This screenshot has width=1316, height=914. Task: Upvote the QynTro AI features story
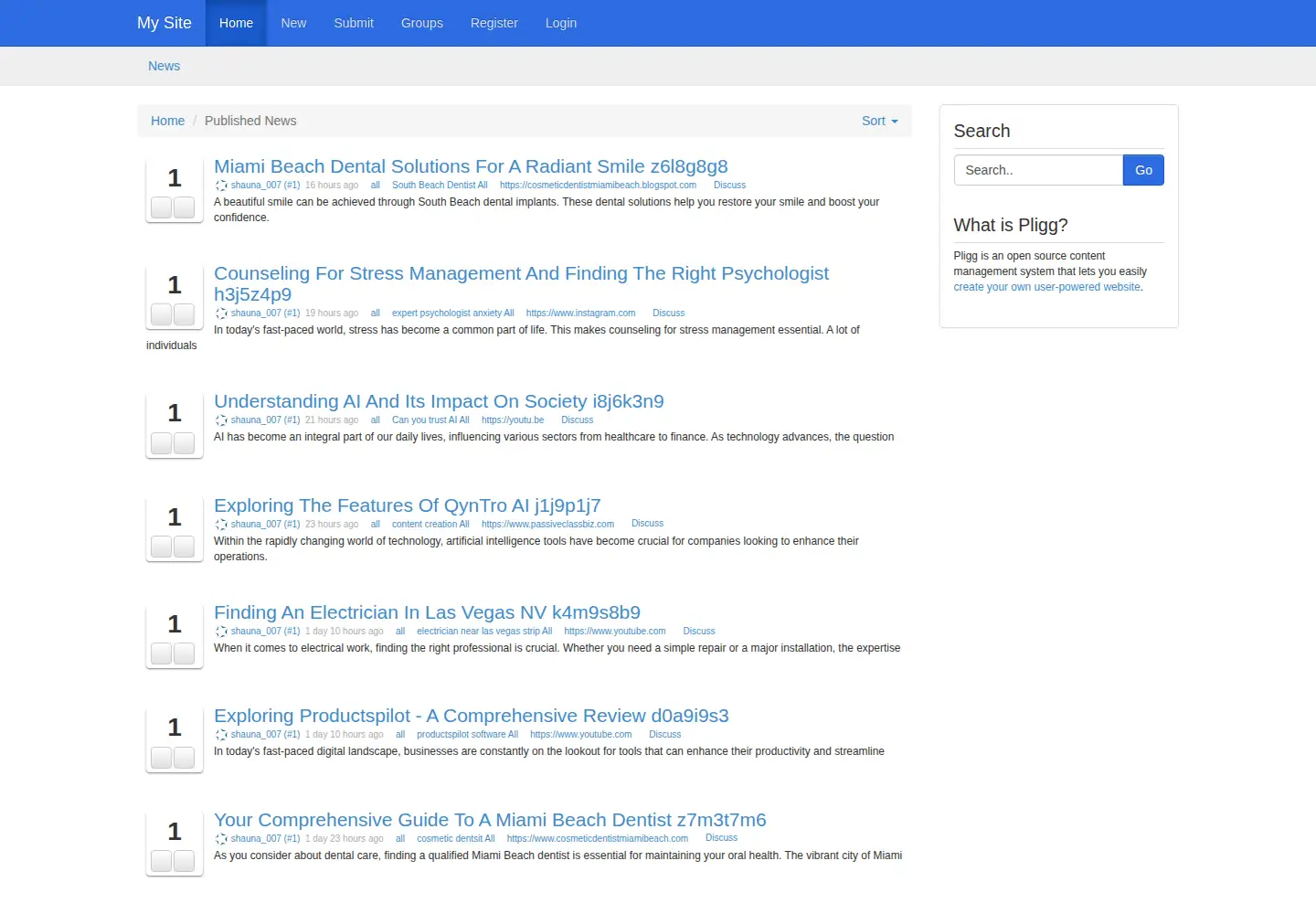pyautogui.click(x=162, y=547)
